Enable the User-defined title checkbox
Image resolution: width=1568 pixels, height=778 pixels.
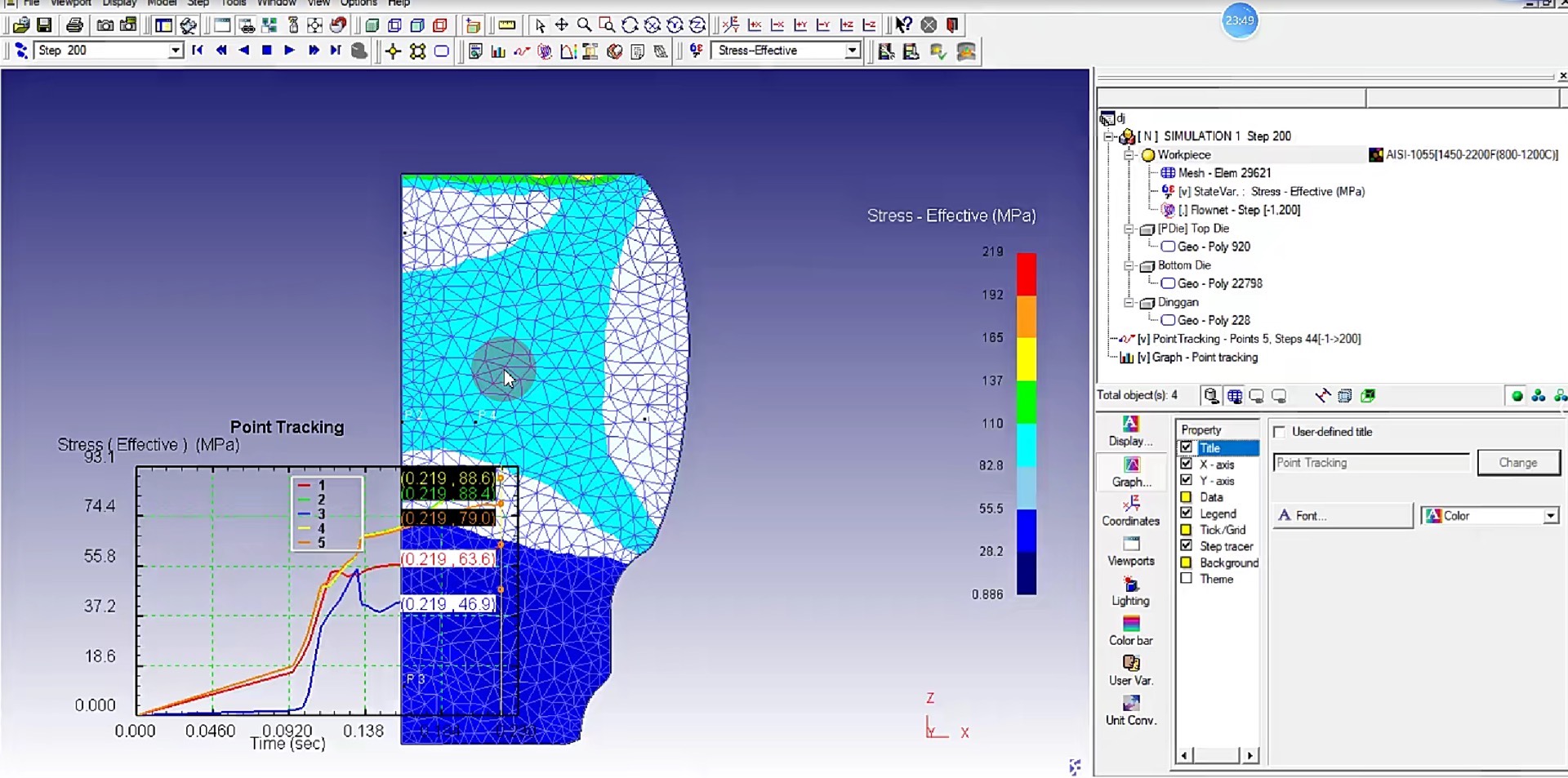1280,432
